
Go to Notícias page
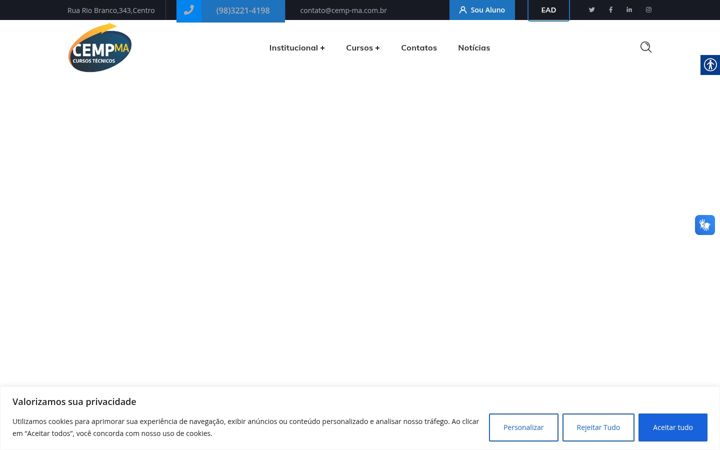coord(474,48)
